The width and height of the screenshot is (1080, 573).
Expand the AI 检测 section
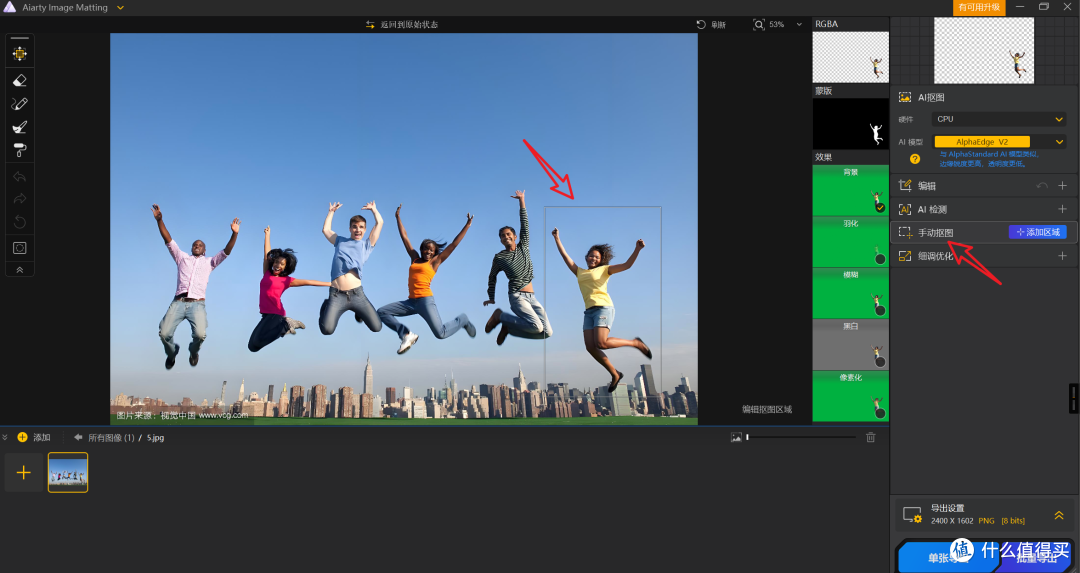tap(1062, 209)
